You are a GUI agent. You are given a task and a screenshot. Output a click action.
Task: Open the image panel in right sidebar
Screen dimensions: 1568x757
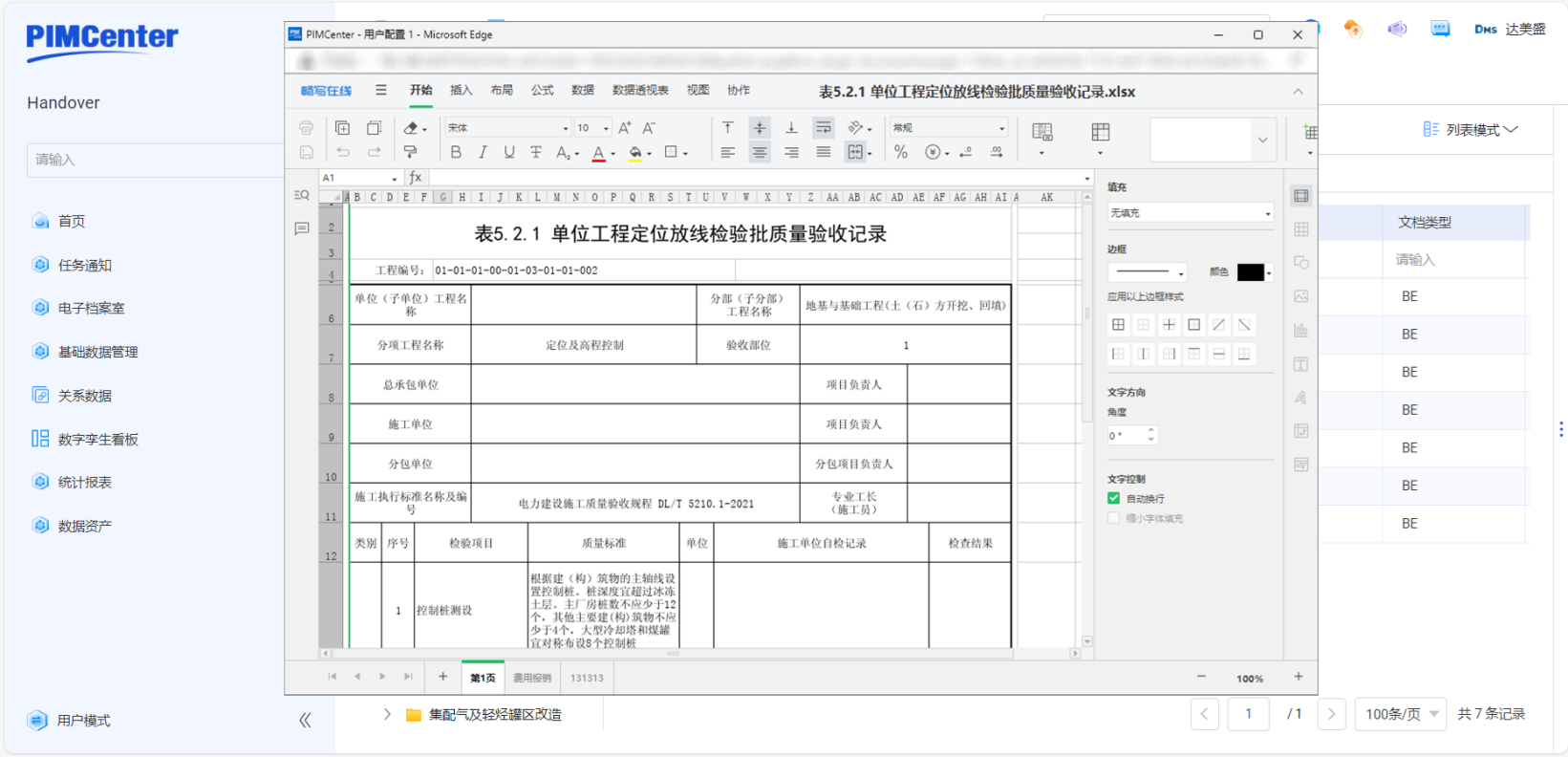point(1300,296)
